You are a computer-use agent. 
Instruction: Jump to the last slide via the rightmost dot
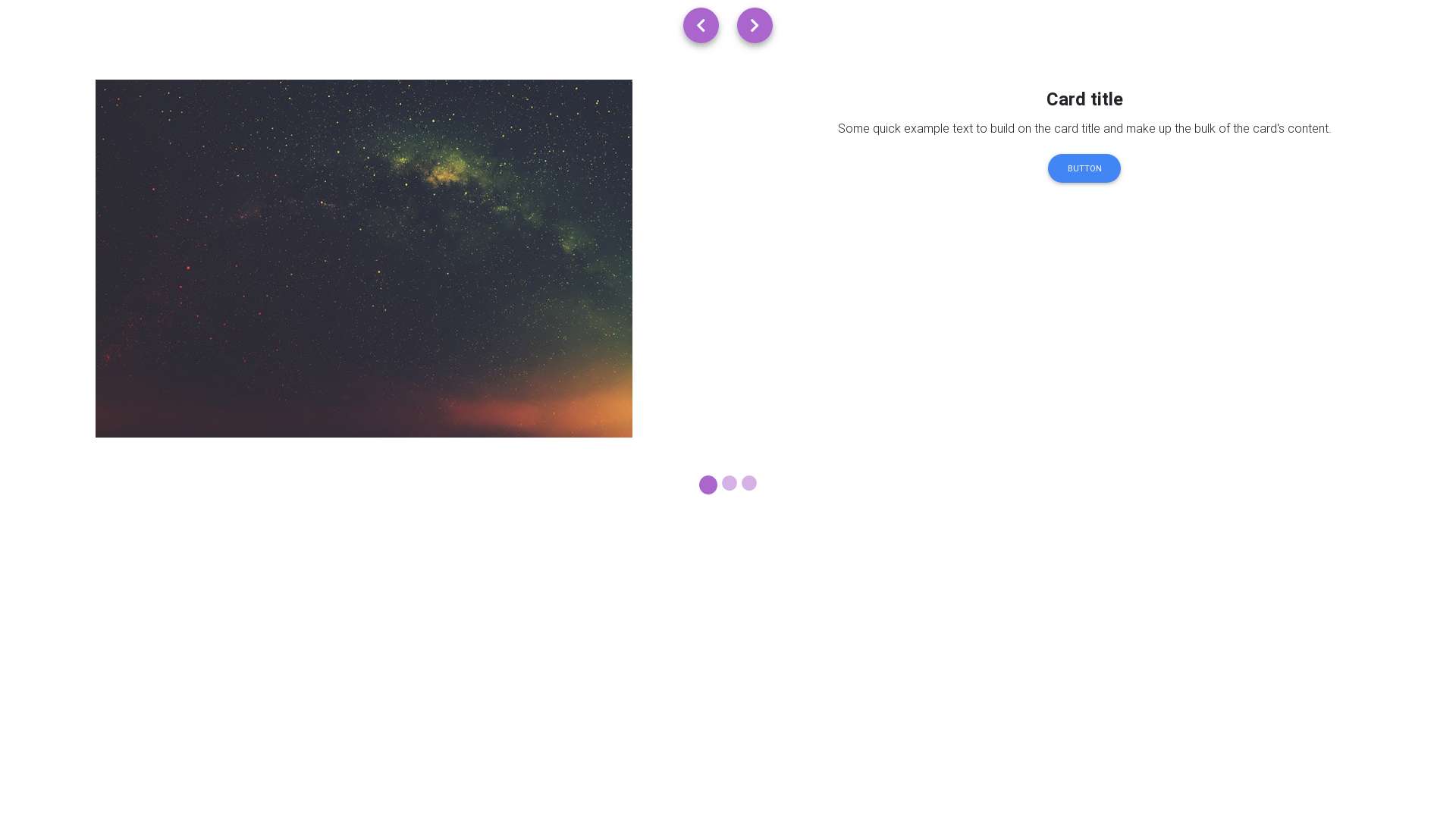(749, 483)
